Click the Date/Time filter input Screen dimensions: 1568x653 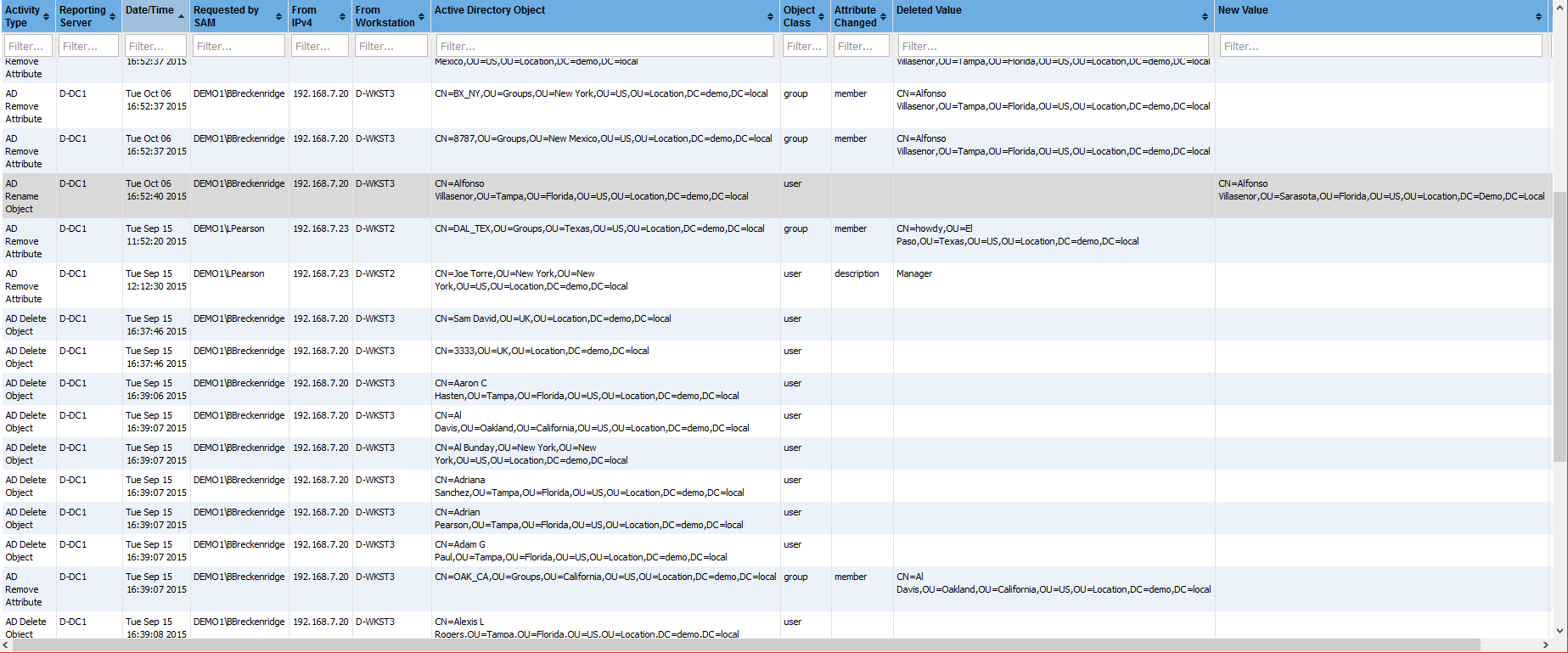pos(155,46)
